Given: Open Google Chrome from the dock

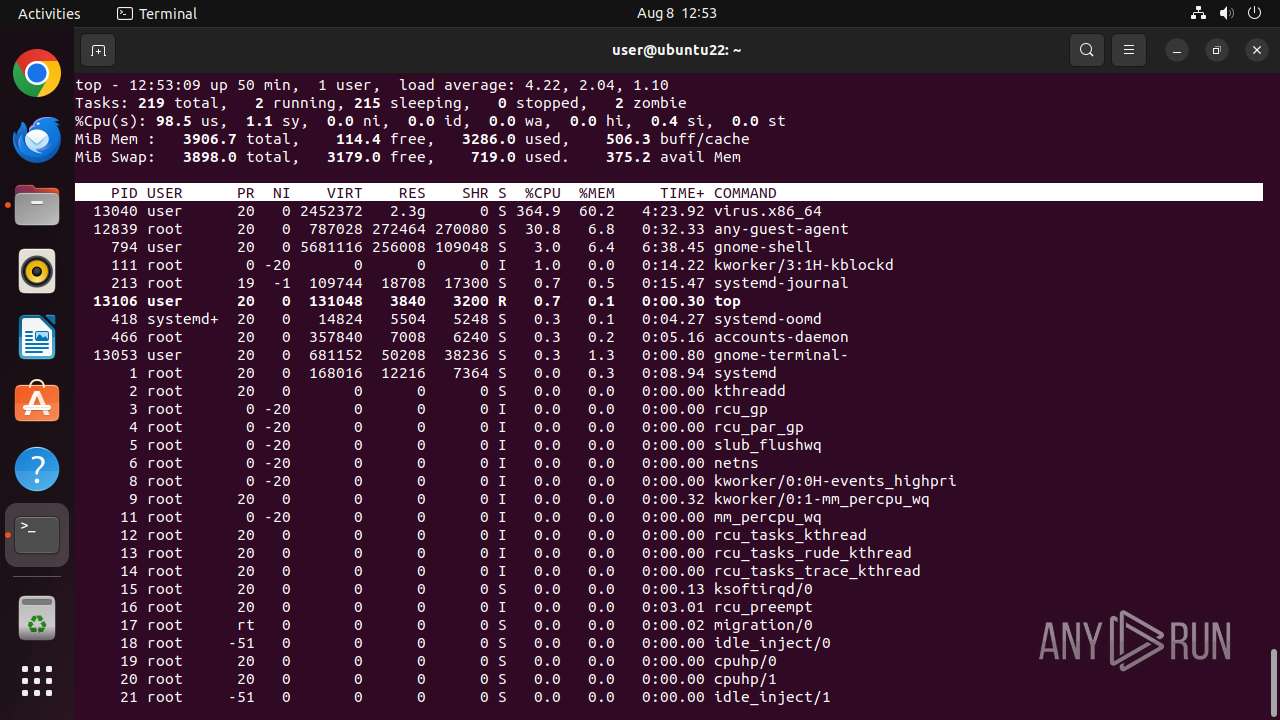Looking at the screenshot, I should 37,74.
